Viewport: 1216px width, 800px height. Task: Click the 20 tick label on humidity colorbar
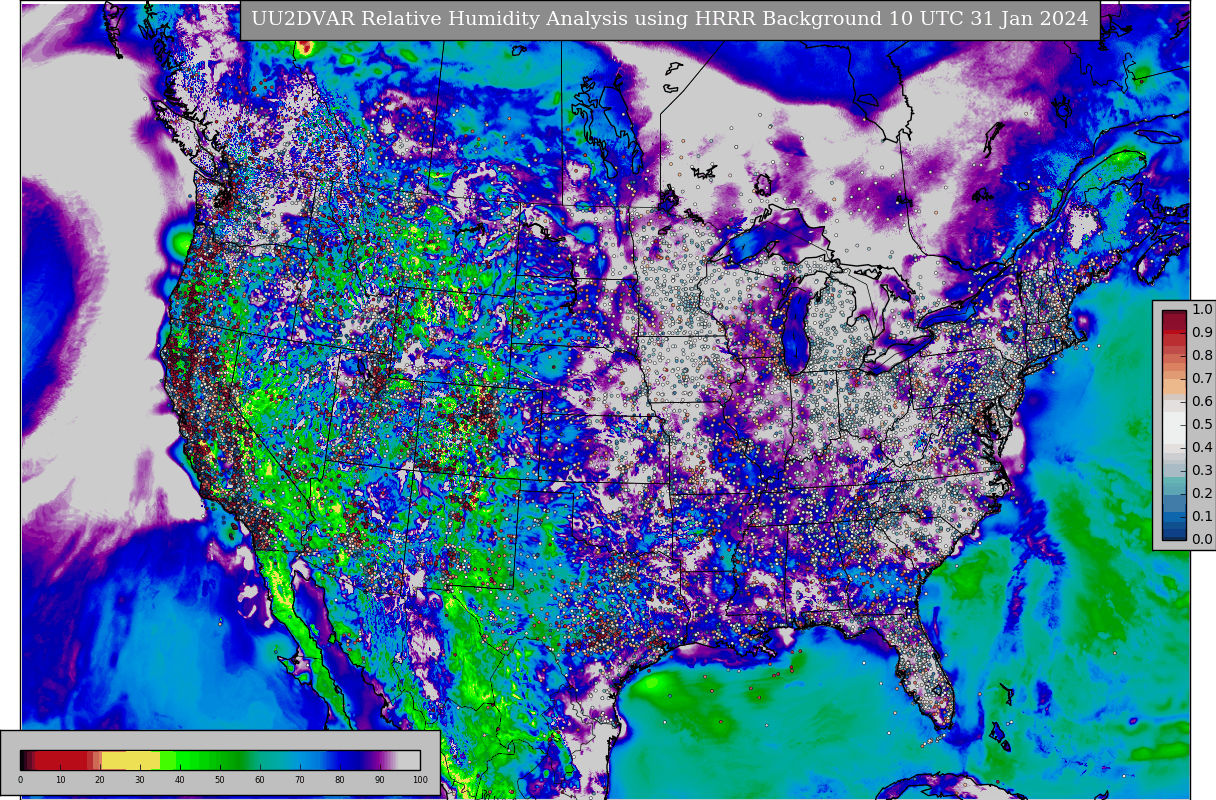point(100,780)
